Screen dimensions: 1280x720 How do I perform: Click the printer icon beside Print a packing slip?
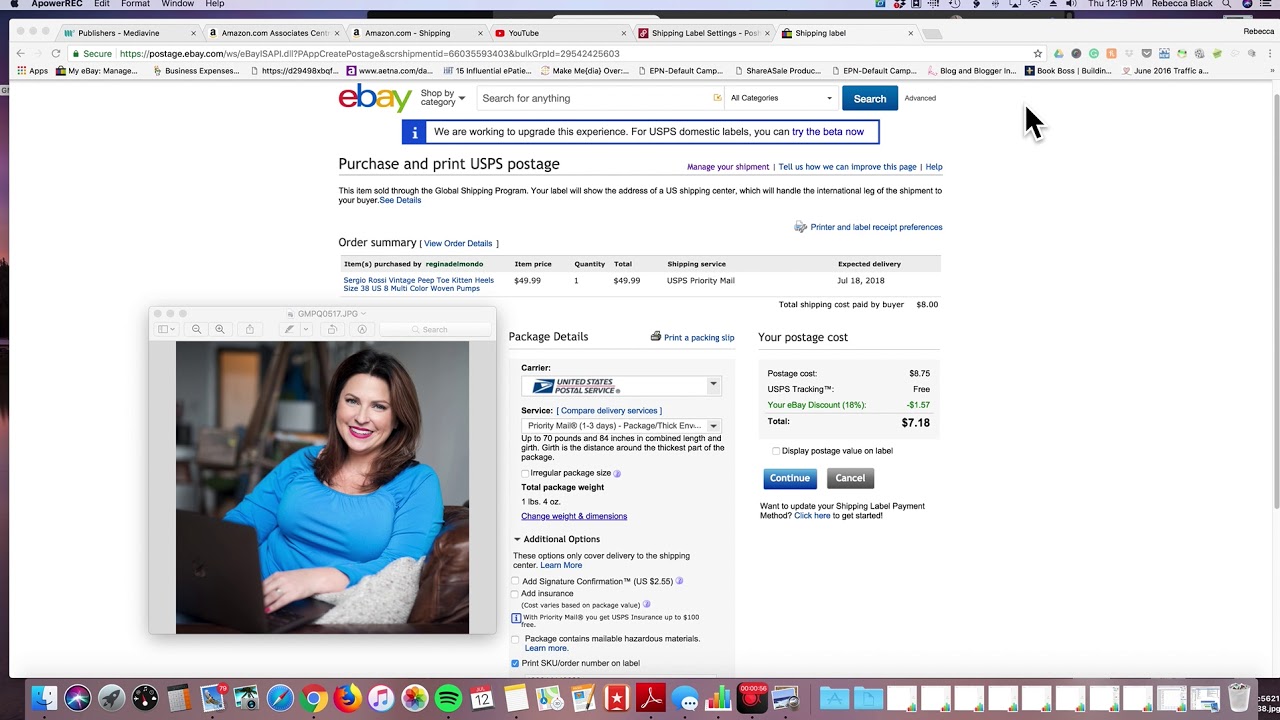656,337
